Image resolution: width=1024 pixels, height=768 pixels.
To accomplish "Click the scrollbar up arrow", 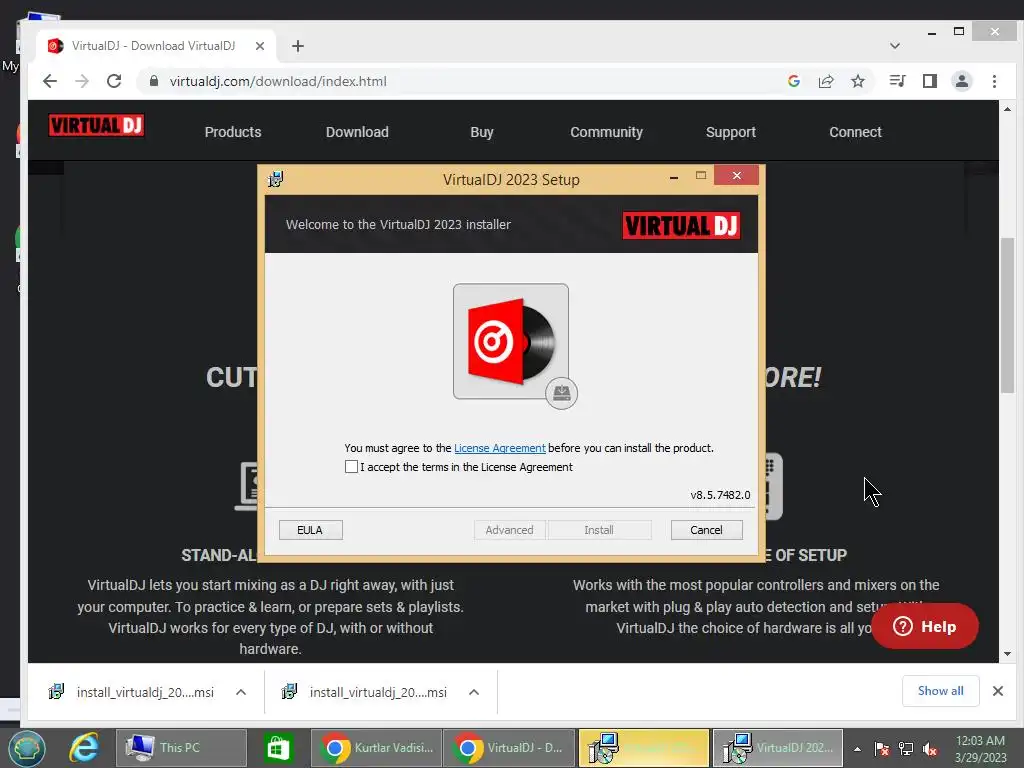I will point(1007,109).
